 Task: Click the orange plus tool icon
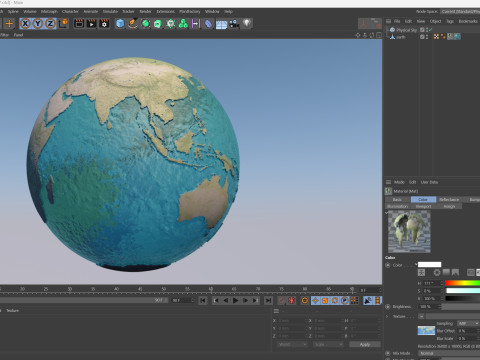(x=9, y=24)
